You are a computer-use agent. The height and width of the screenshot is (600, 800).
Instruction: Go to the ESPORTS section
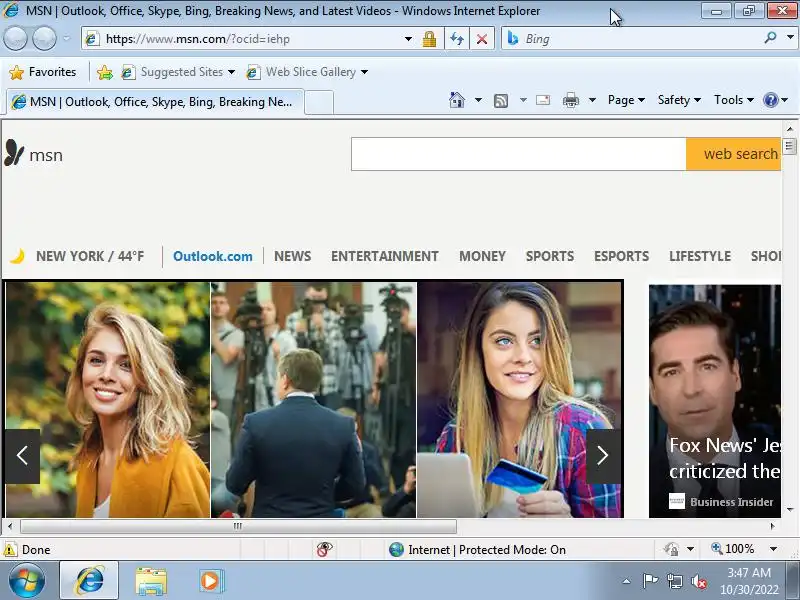pyautogui.click(x=621, y=256)
